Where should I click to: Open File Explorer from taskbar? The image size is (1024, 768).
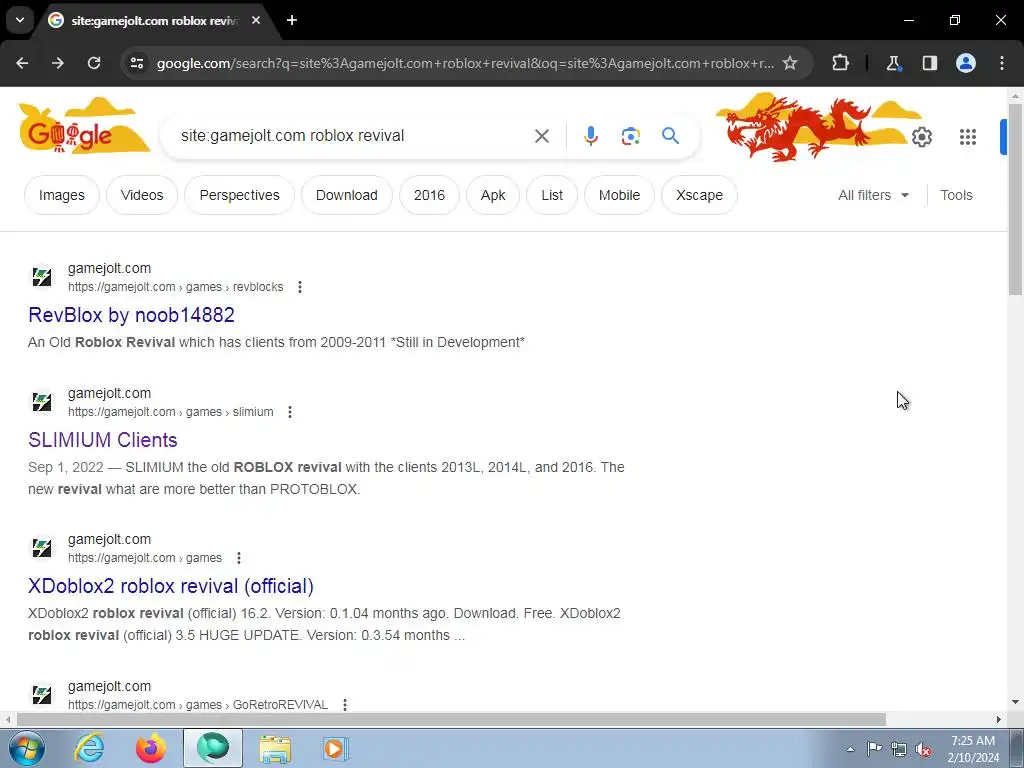pyautogui.click(x=275, y=748)
